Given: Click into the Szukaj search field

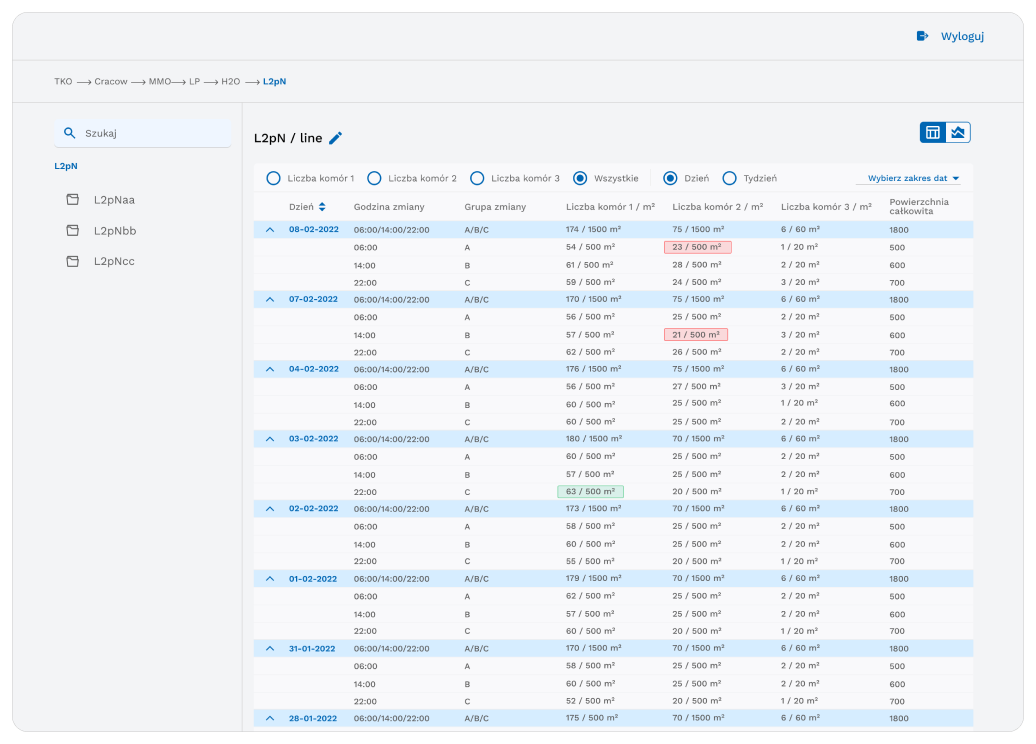Looking at the screenshot, I should [150, 132].
